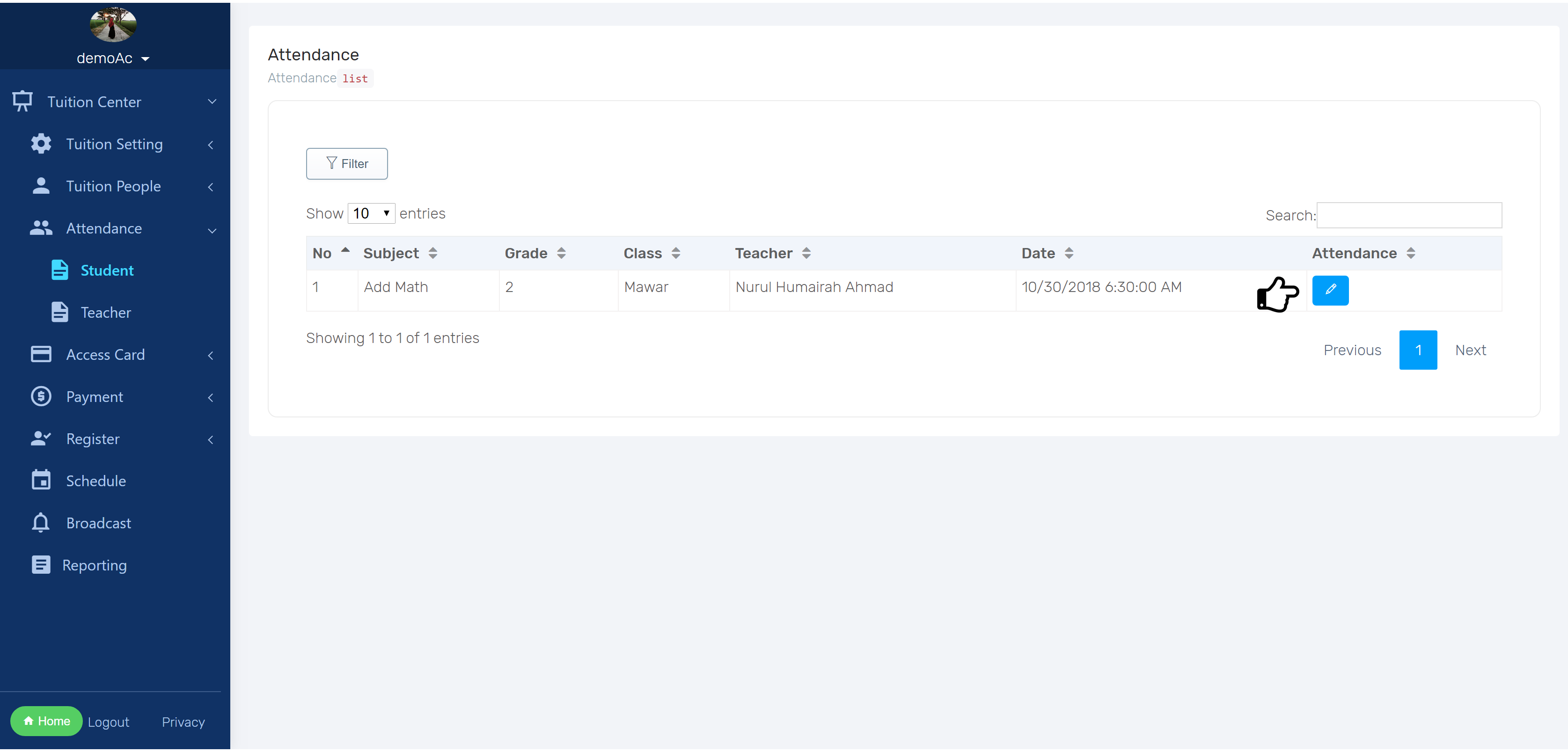Open the Broadcast menu item
This screenshot has height=752, width=1568.
tap(99, 523)
